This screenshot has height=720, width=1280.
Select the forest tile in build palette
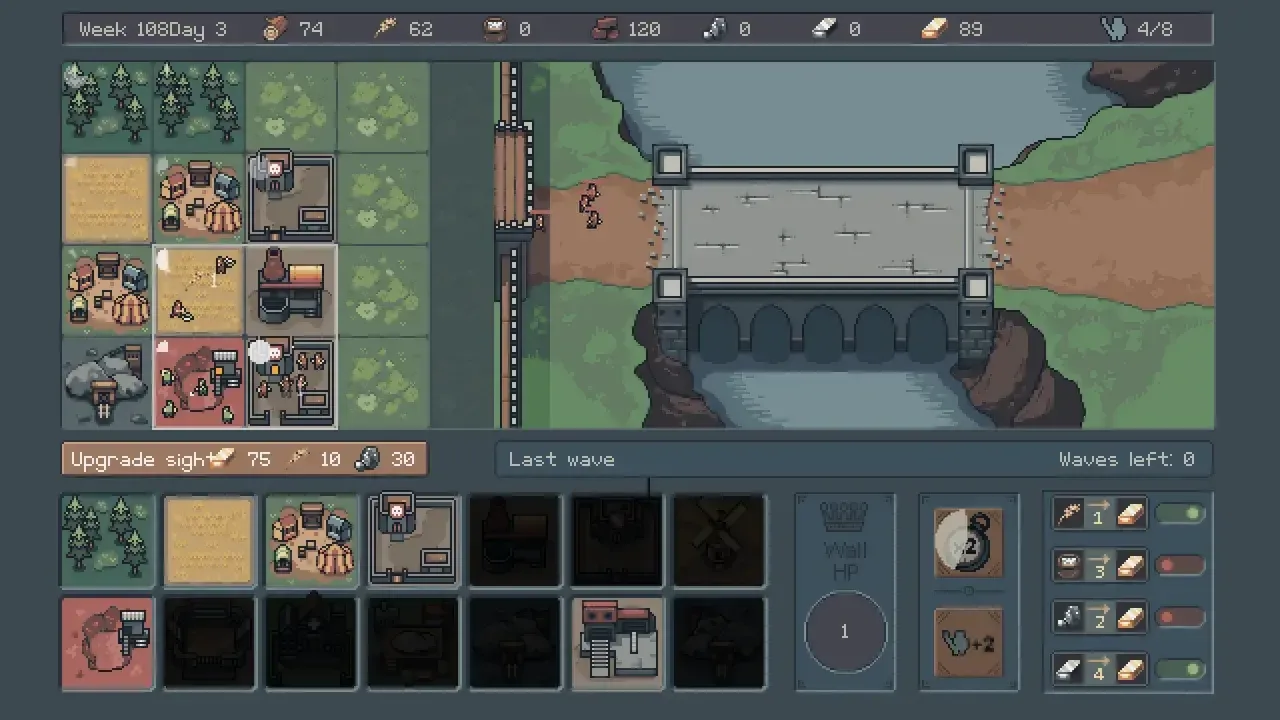tap(108, 540)
